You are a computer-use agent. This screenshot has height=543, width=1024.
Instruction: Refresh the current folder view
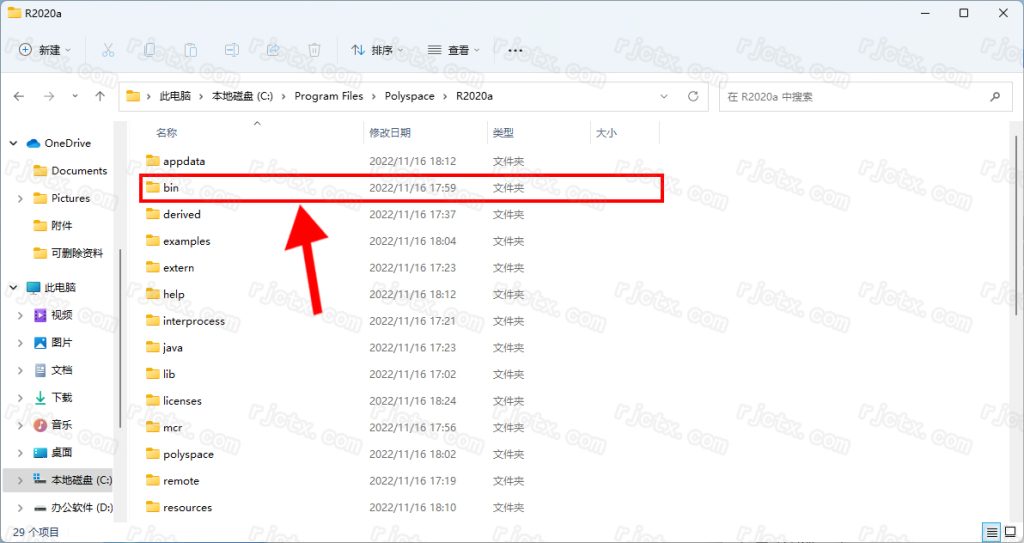(693, 97)
